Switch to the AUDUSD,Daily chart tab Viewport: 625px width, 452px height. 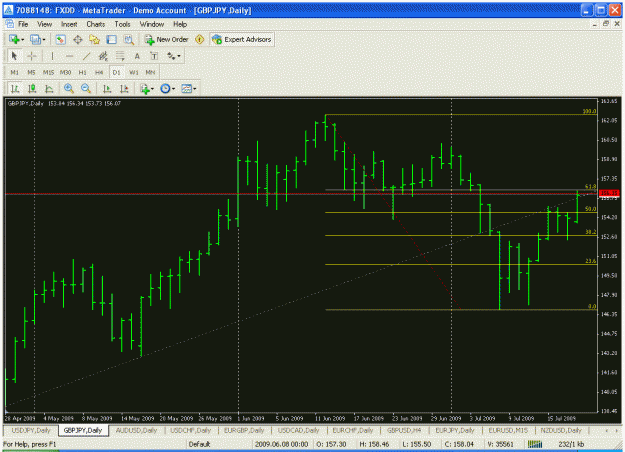136,430
